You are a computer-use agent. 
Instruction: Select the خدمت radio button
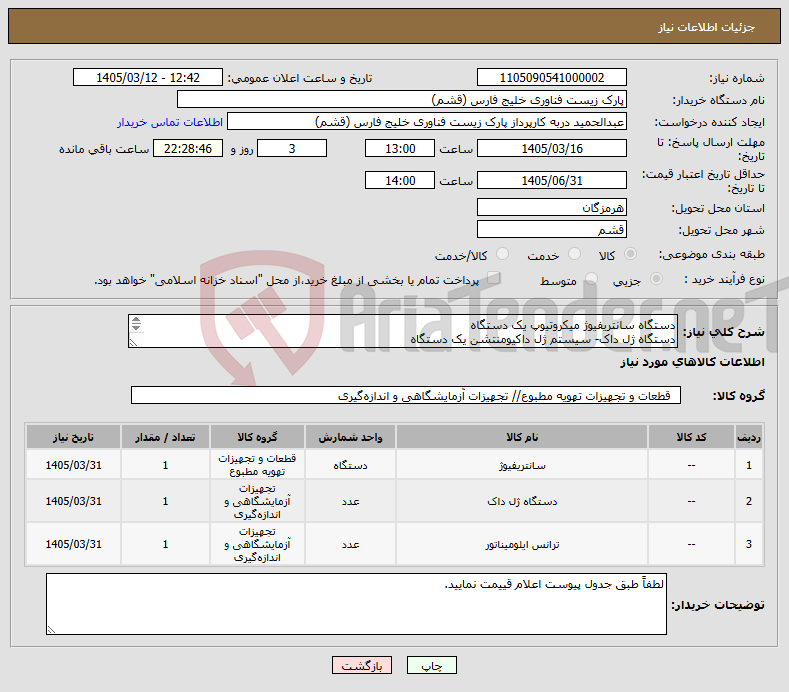click(574, 254)
